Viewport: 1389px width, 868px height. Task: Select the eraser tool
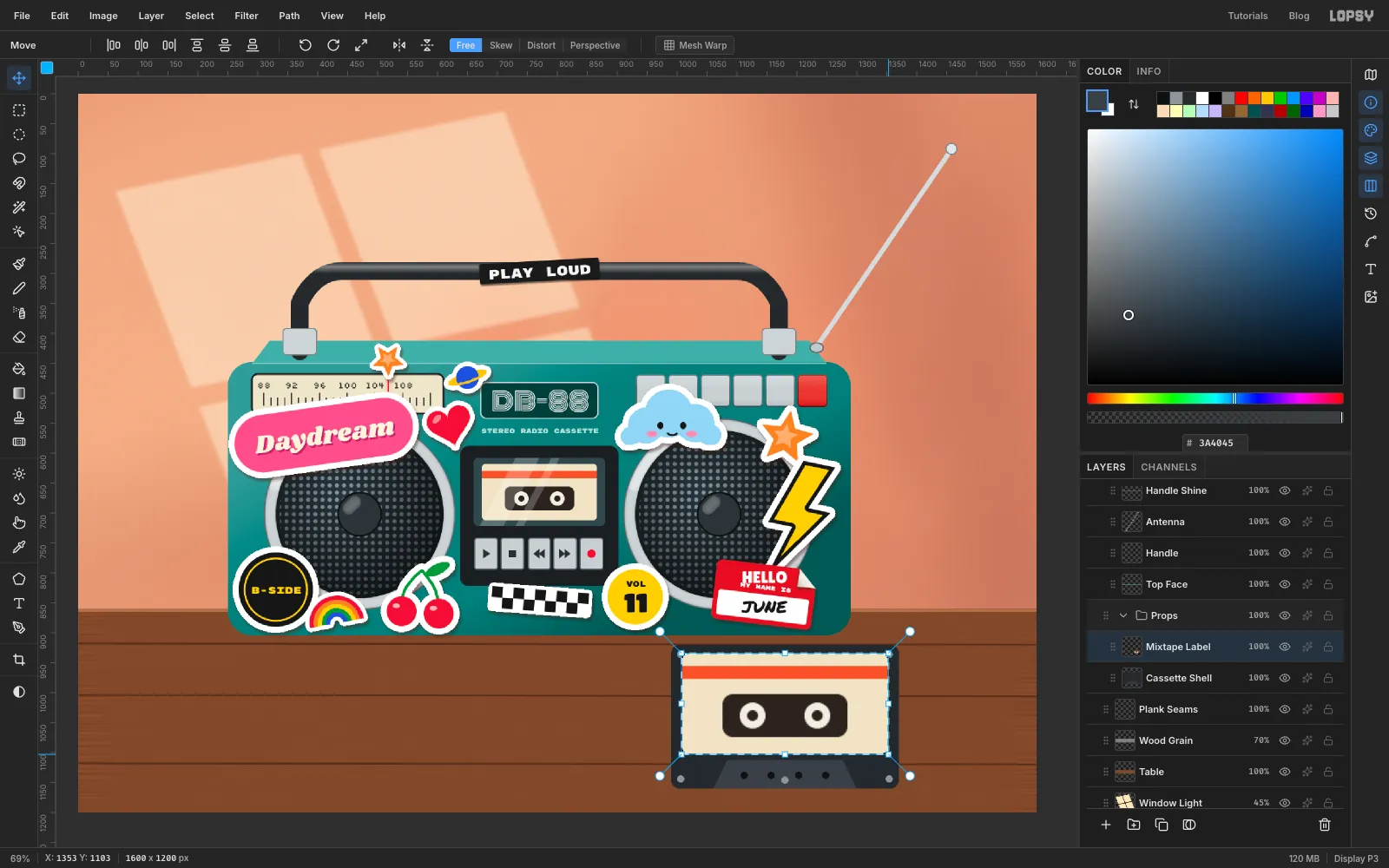[x=19, y=337]
